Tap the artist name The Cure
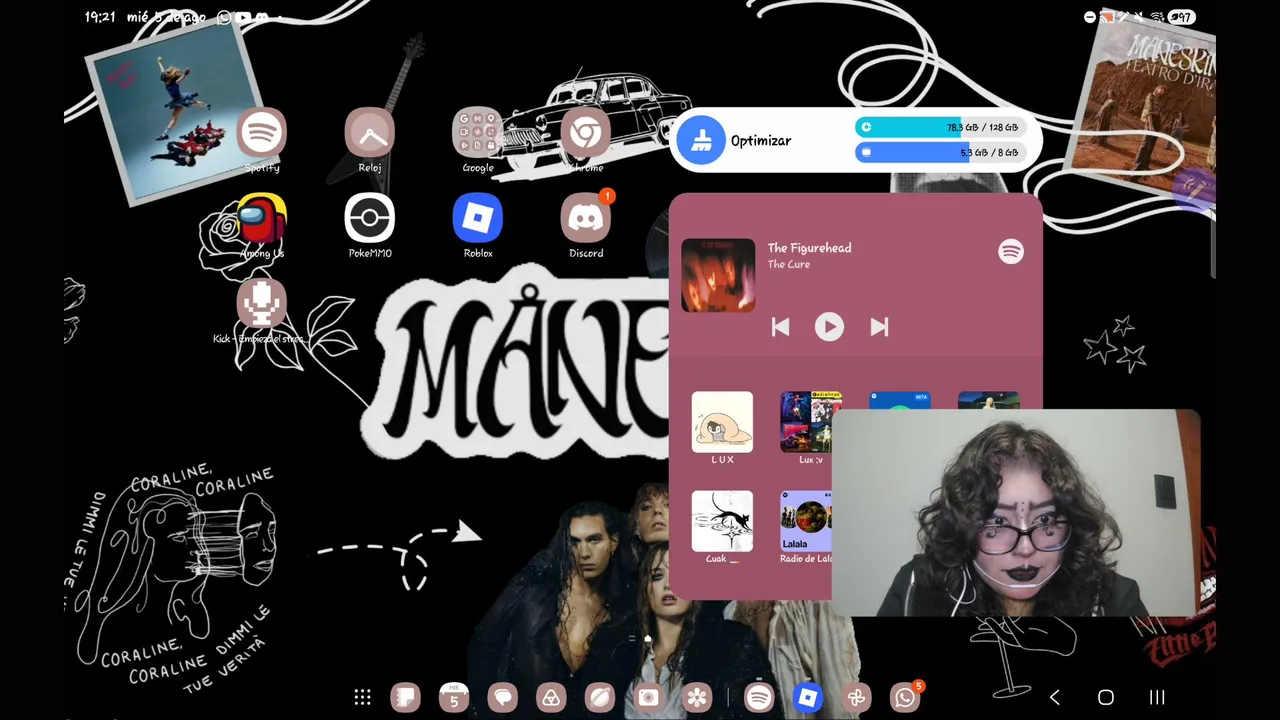The height and width of the screenshot is (720, 1280). point(789,264)
